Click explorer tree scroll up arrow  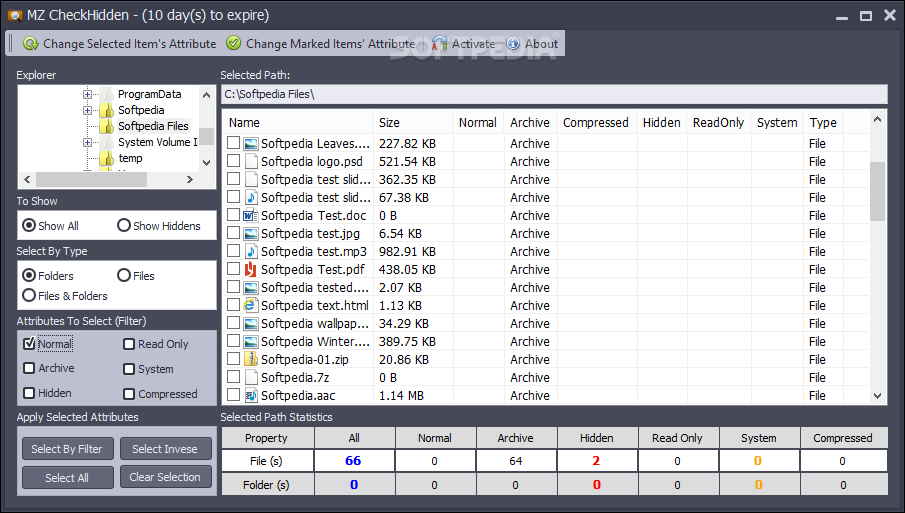[x=207, y=95]
